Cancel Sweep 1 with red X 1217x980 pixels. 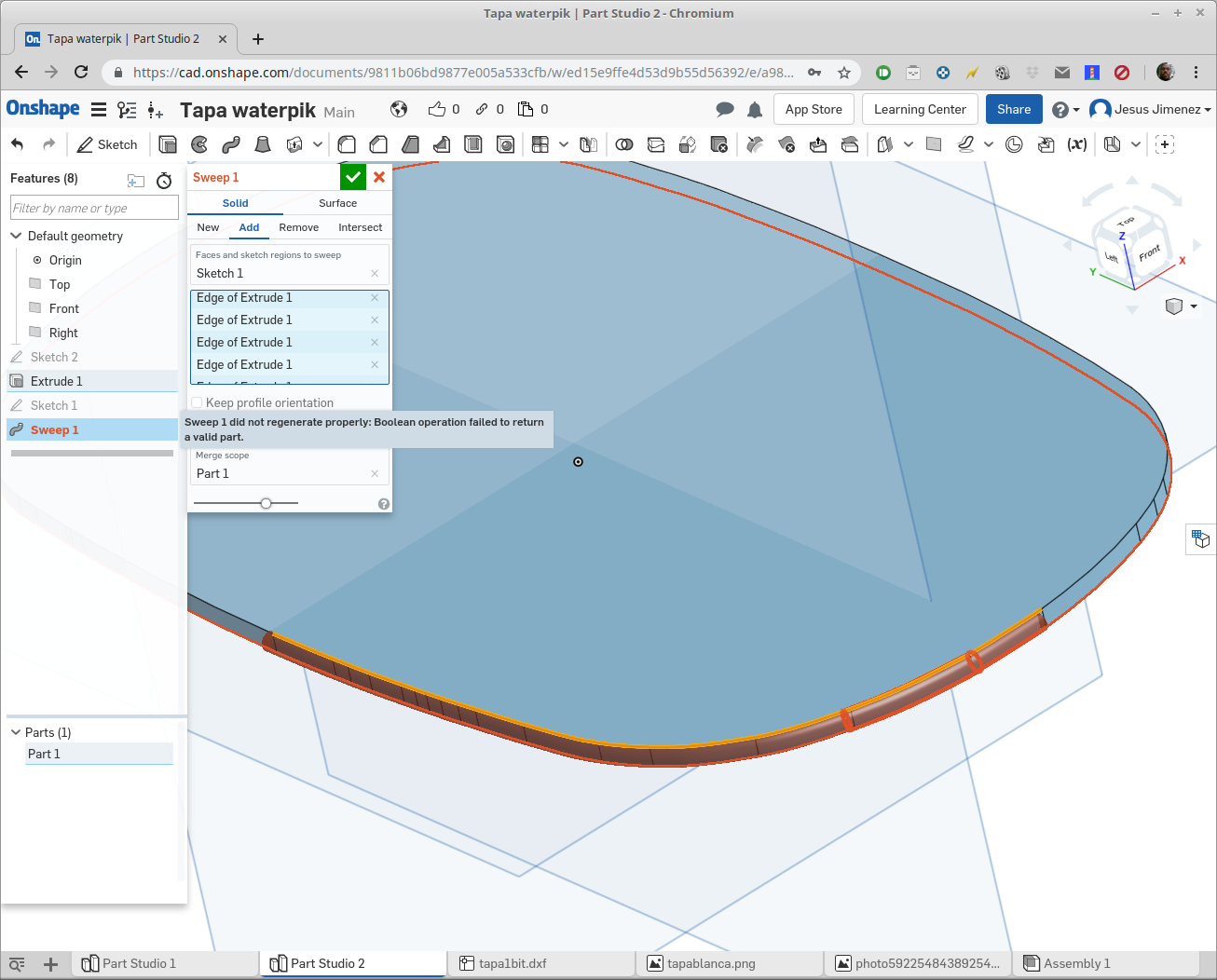(379, 177)
